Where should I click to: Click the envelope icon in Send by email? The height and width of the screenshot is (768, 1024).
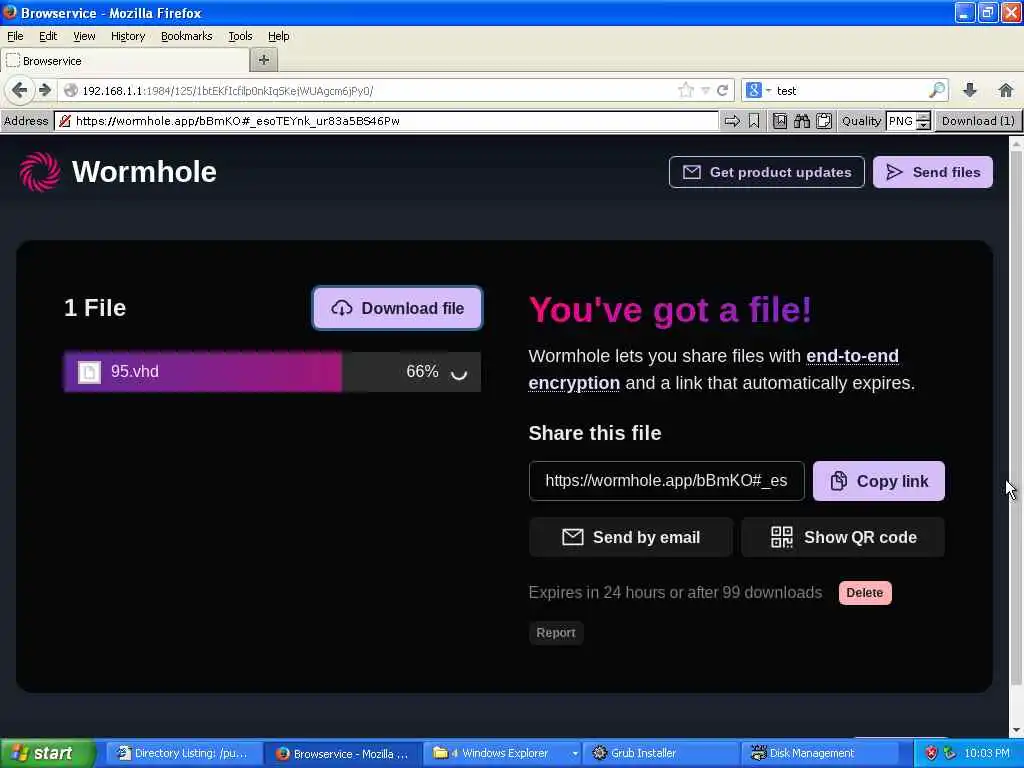573,537
